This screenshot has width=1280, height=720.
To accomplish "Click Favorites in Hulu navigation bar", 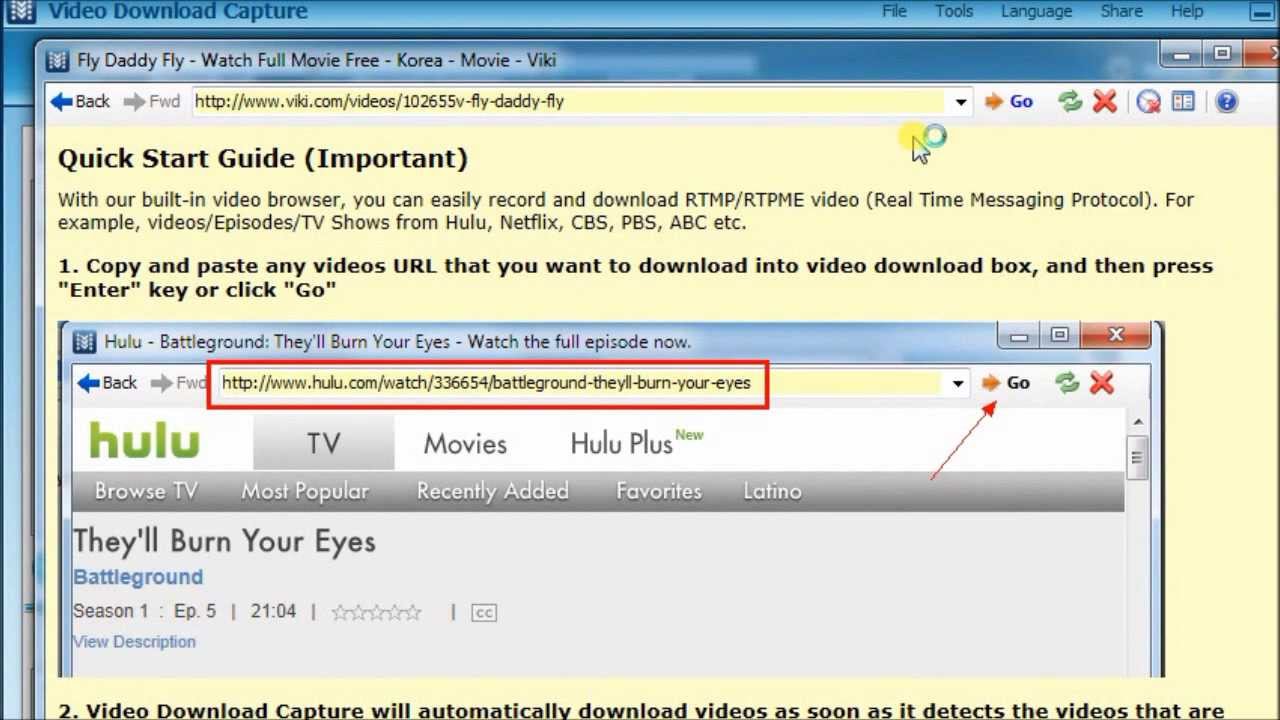I will (x=659, y=491).
